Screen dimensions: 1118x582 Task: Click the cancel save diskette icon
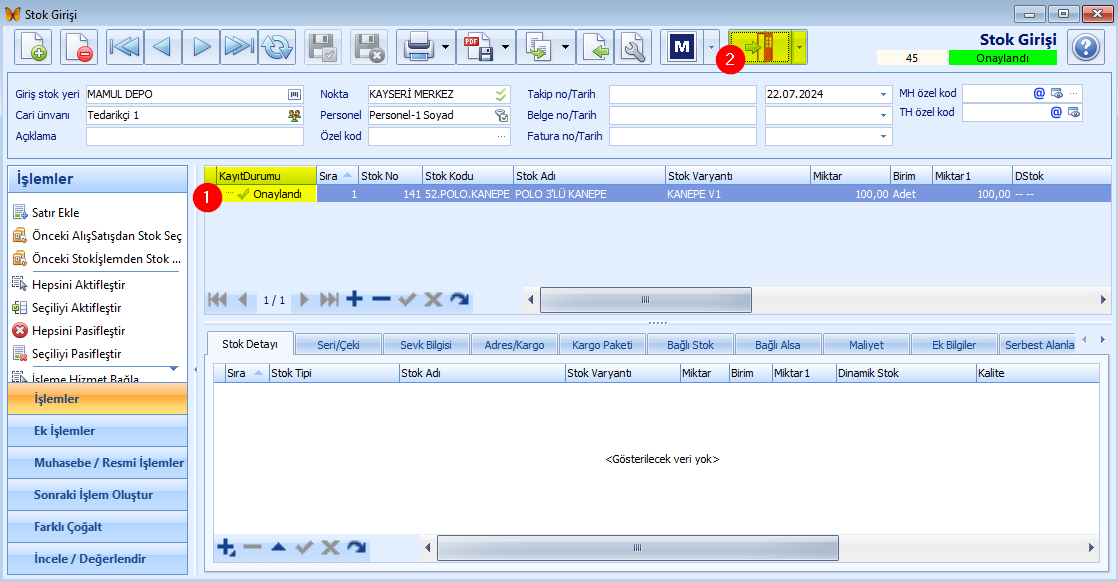pos(369,48)
